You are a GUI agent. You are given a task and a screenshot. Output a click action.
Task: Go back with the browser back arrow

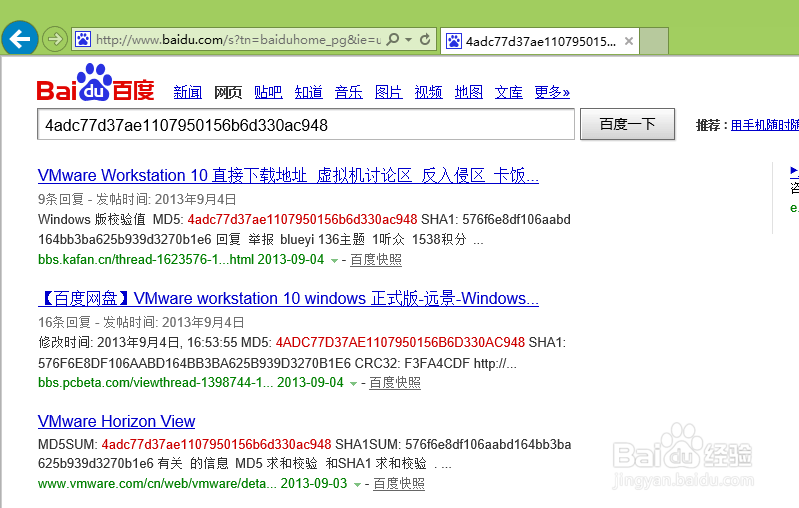19,38
